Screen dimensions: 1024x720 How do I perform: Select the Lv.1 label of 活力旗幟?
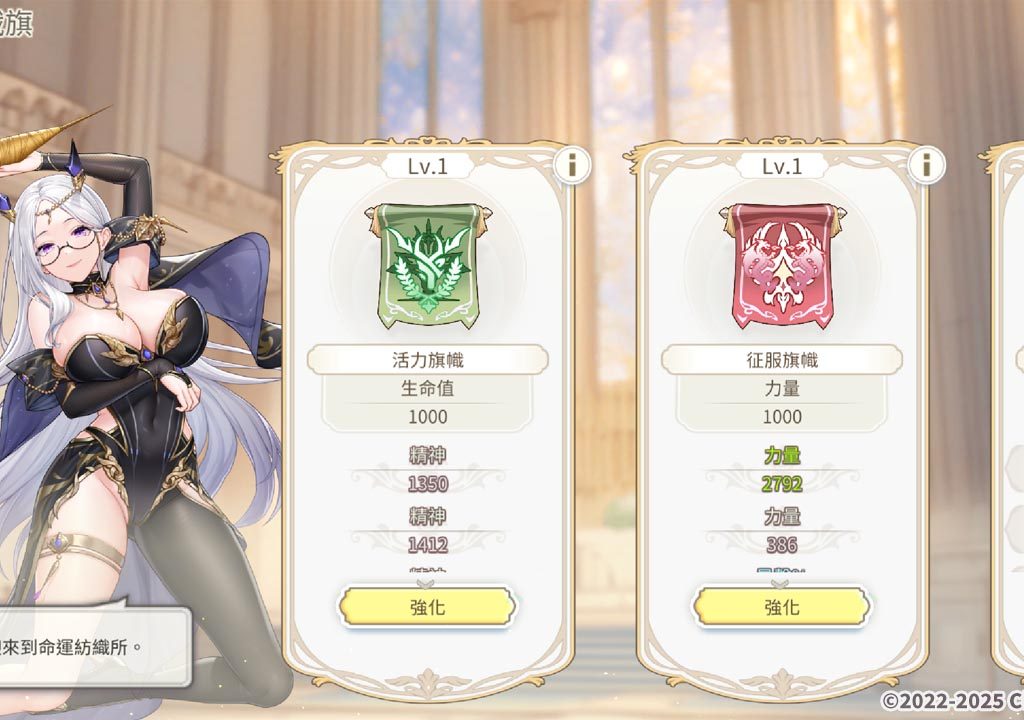pos(428,166)
